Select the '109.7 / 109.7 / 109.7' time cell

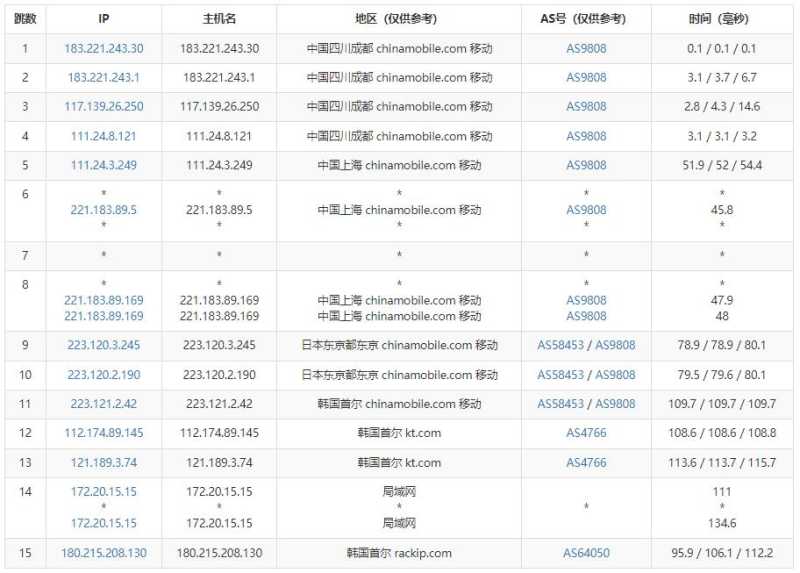(722, 404)
